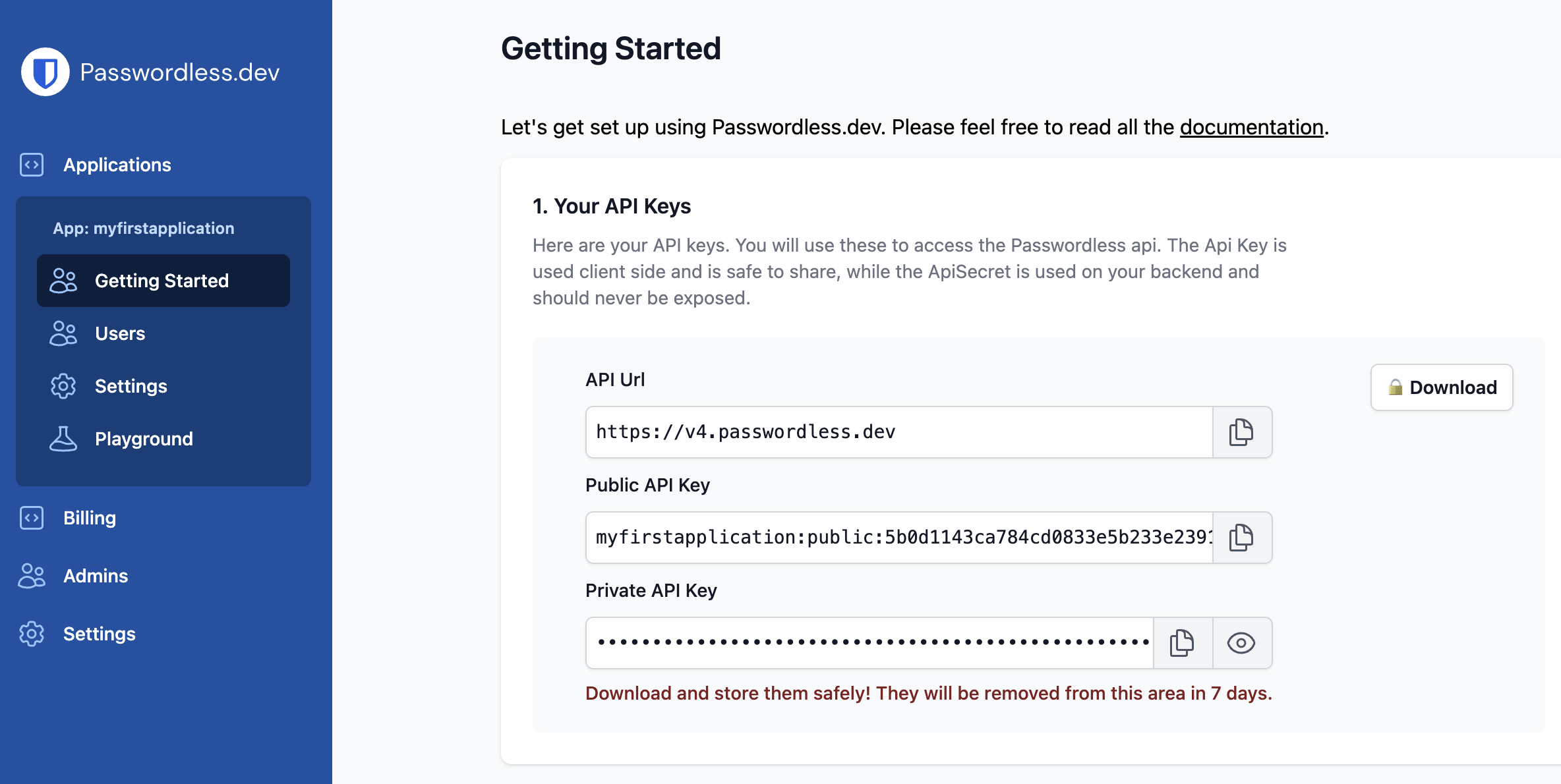This screenshot has width=1561, height=784.
Task: Reveal the Private API Key with the eye toggle
Action: (x=1241, y=643)
